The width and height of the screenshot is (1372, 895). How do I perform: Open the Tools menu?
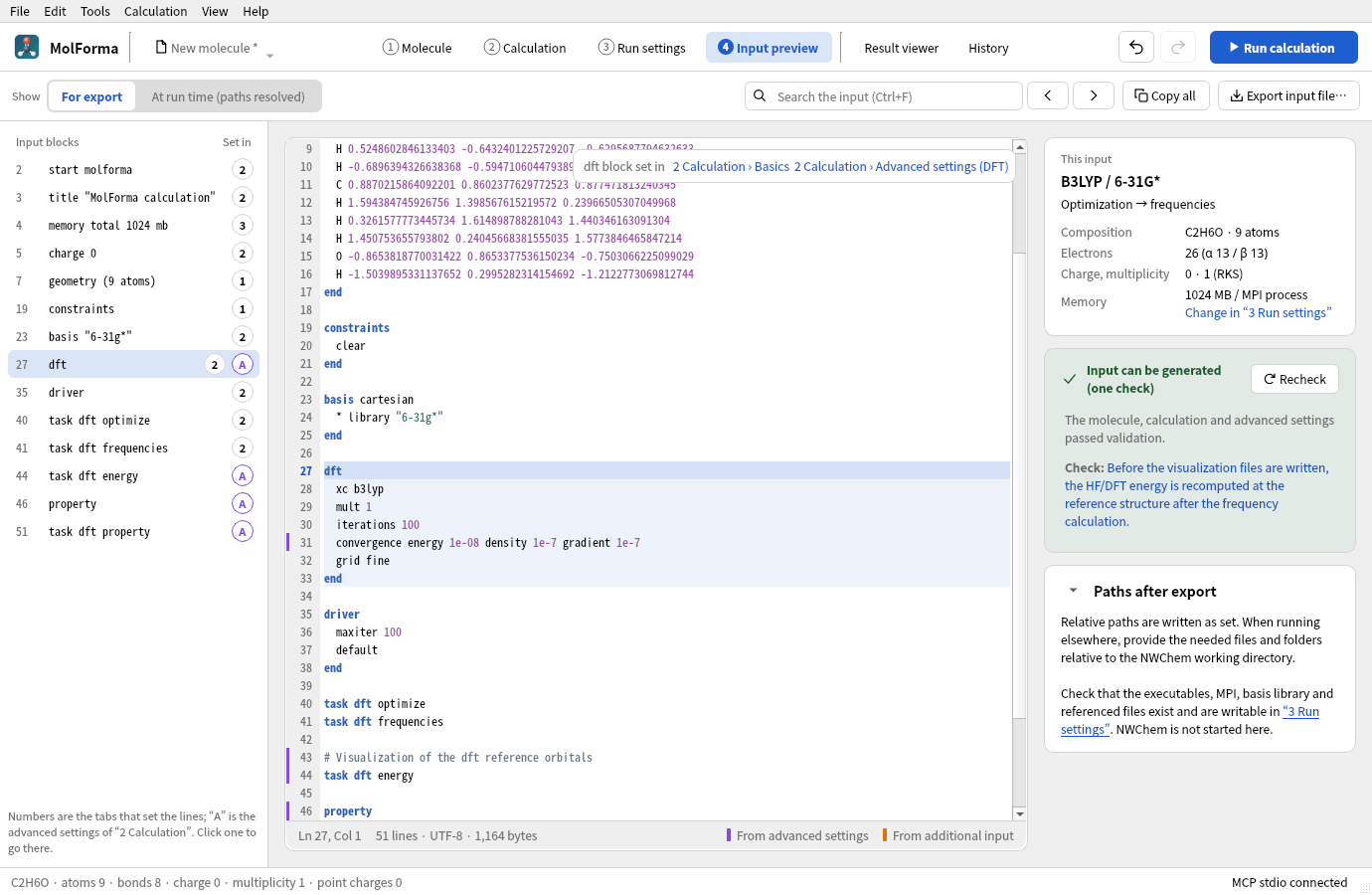click(95, 11)
